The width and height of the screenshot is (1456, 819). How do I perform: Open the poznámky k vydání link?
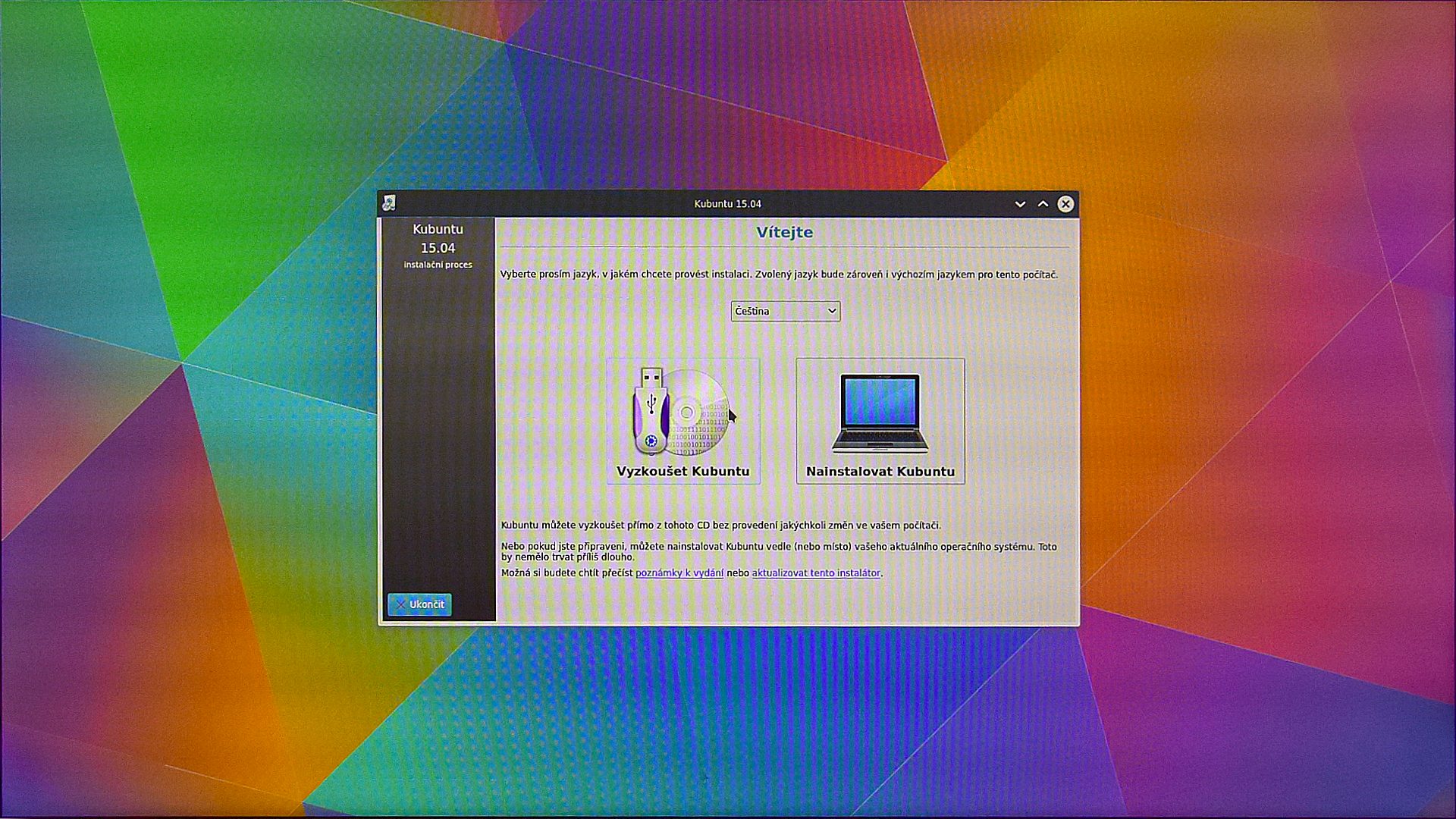pyautogui.click(x=679, y=573)
